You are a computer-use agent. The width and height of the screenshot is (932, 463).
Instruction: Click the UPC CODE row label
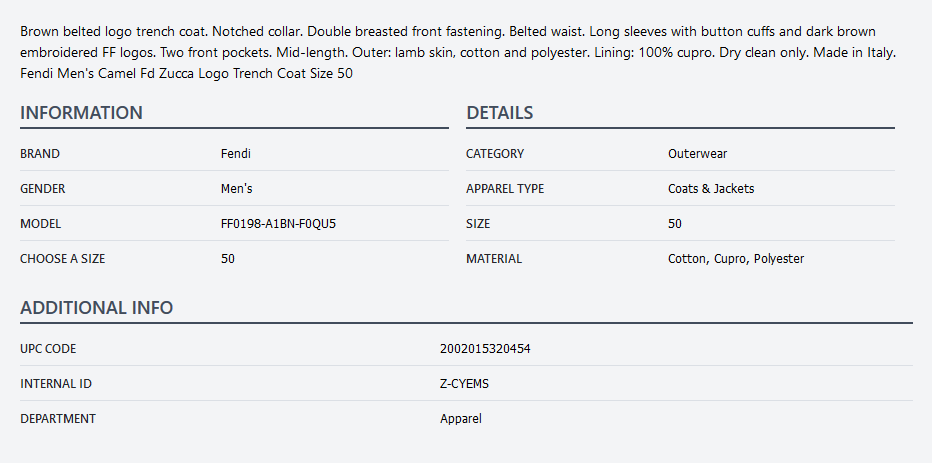point(48,349)
